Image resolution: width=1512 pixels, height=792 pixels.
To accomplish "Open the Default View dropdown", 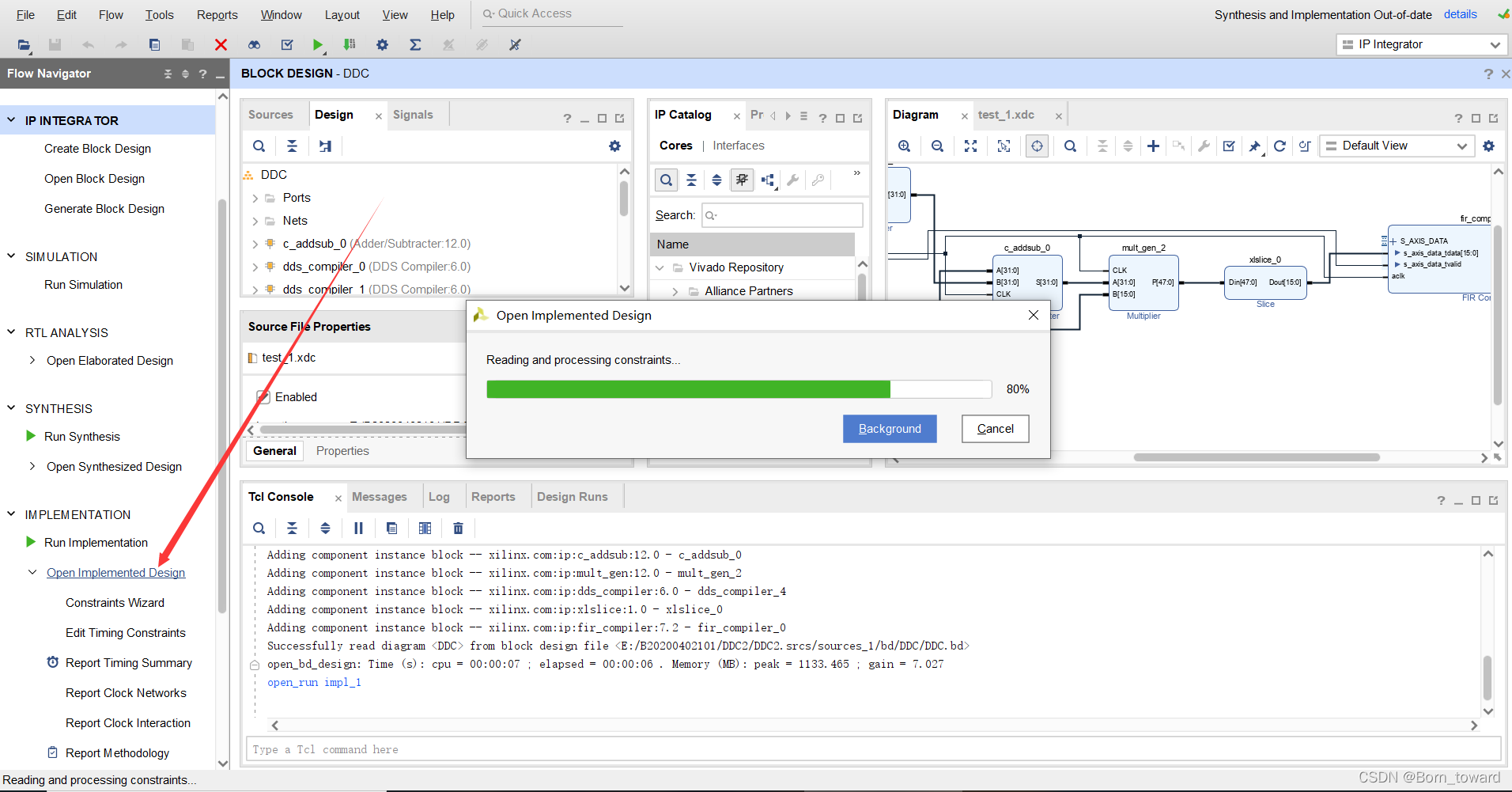I will [x=1397, y=146].
